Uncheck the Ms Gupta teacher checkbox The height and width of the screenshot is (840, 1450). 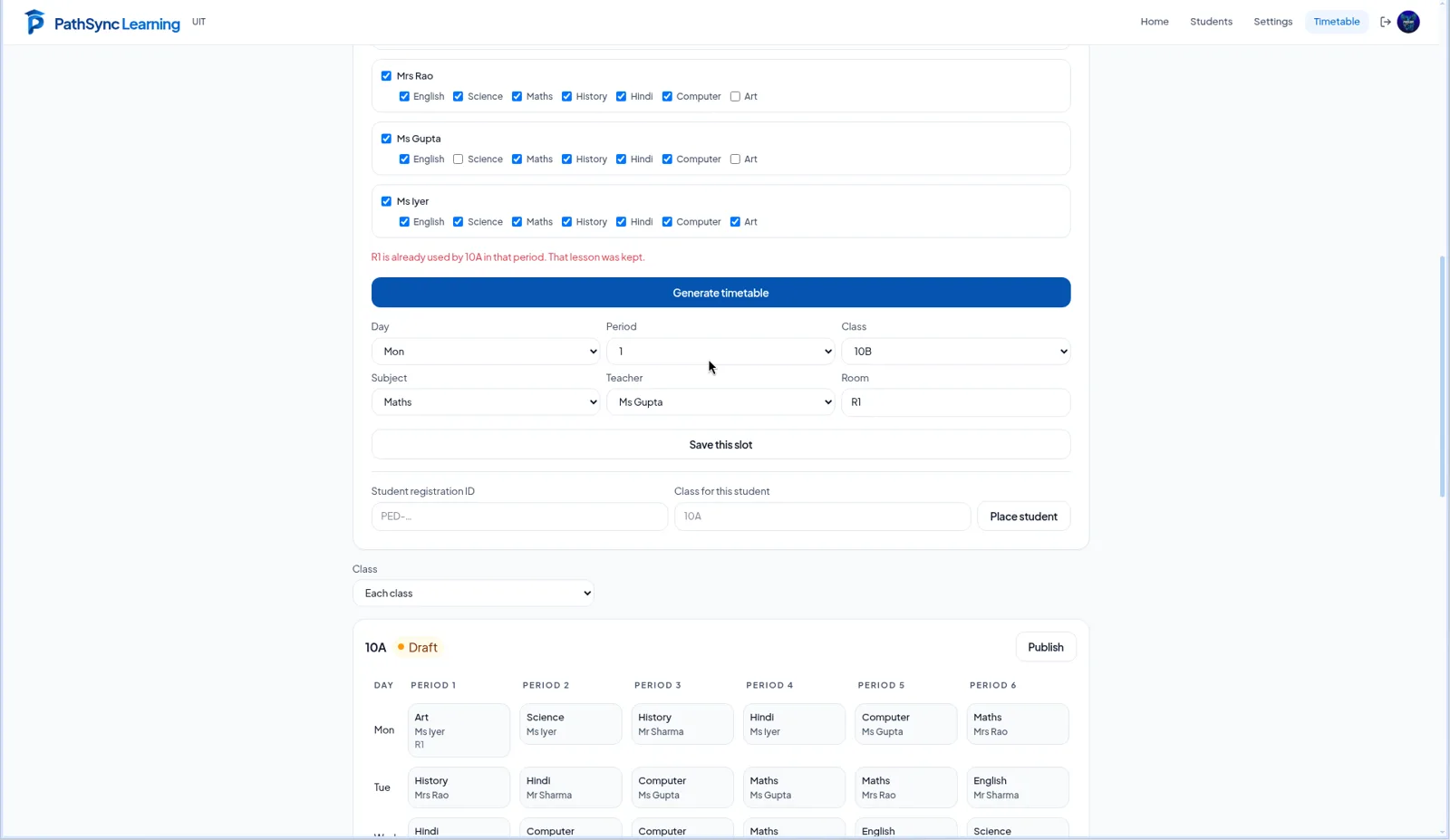[386, 139]
